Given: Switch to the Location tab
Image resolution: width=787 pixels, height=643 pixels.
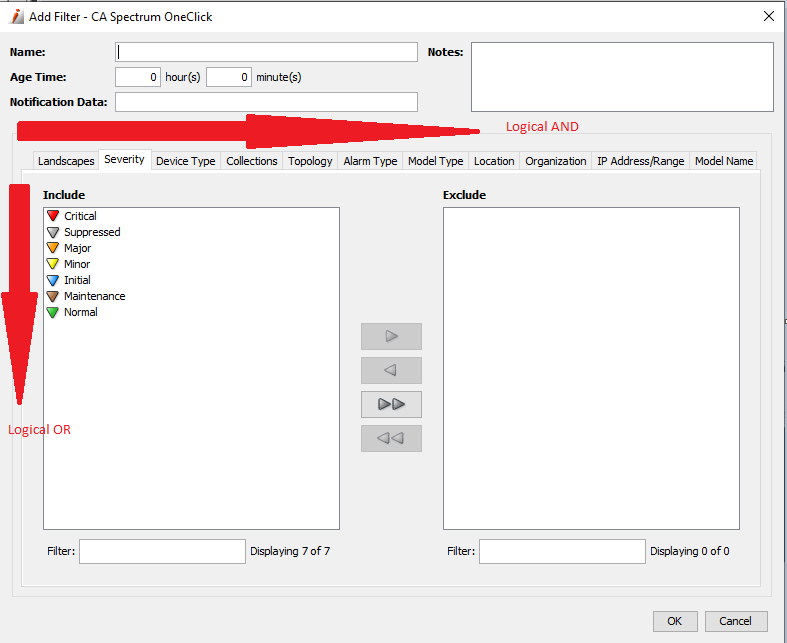Looking at the screenshot, I should [x=494, y=161].
